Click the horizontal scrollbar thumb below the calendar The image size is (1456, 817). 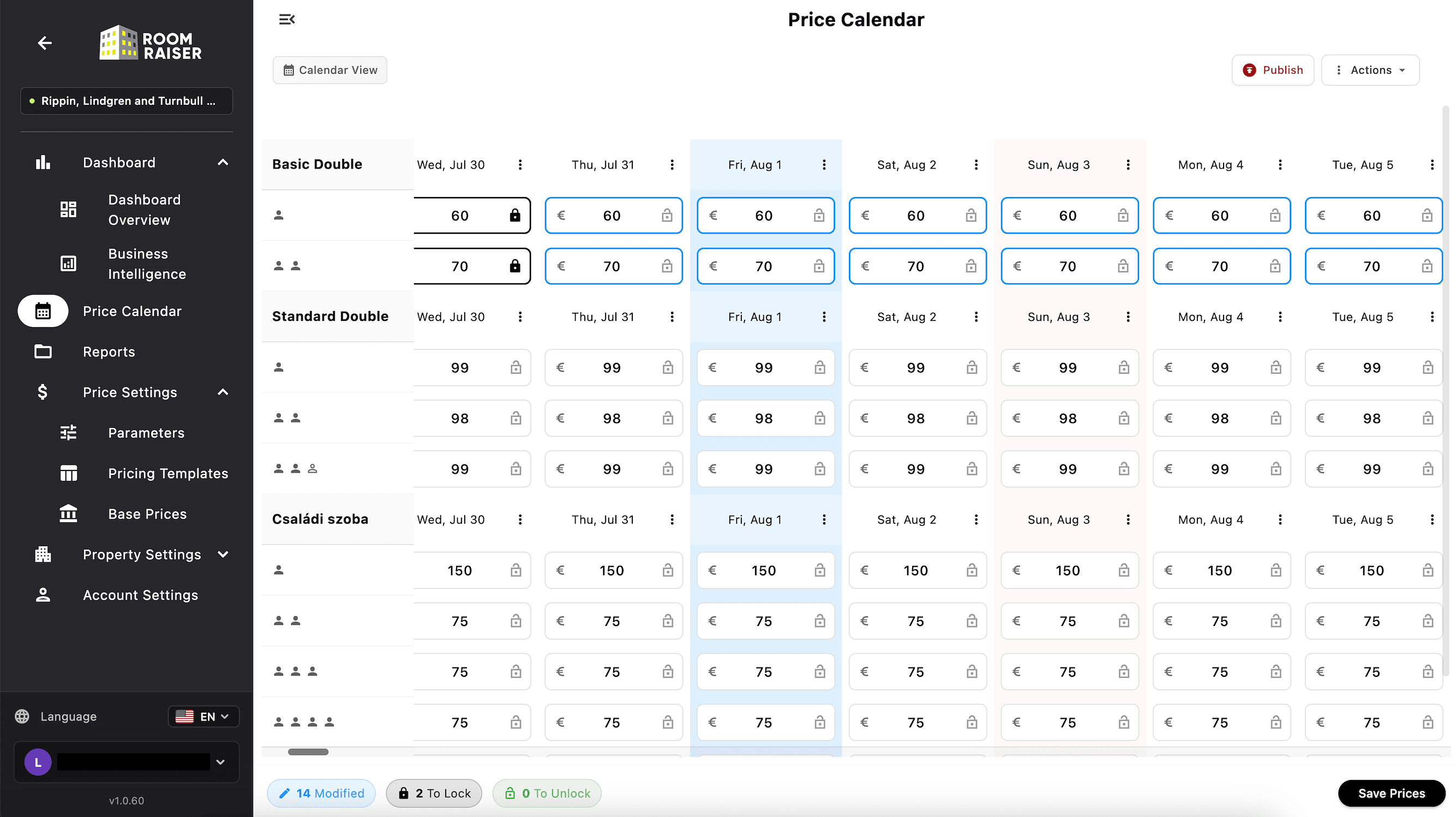(x=308, y=752)
